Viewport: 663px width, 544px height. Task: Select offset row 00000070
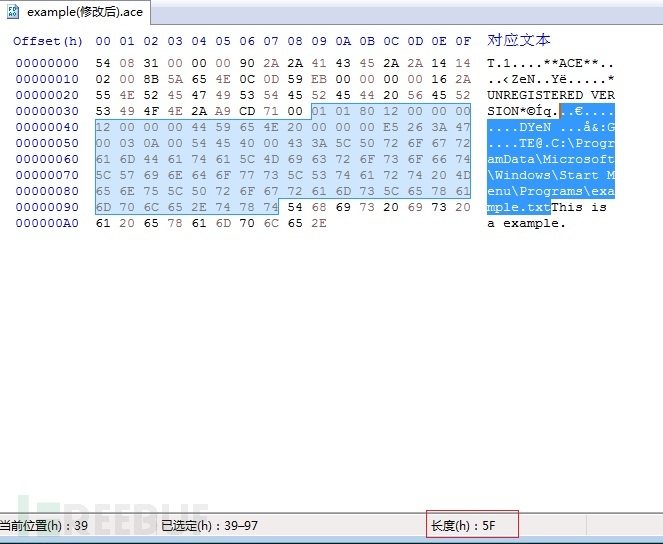(47, 175)
